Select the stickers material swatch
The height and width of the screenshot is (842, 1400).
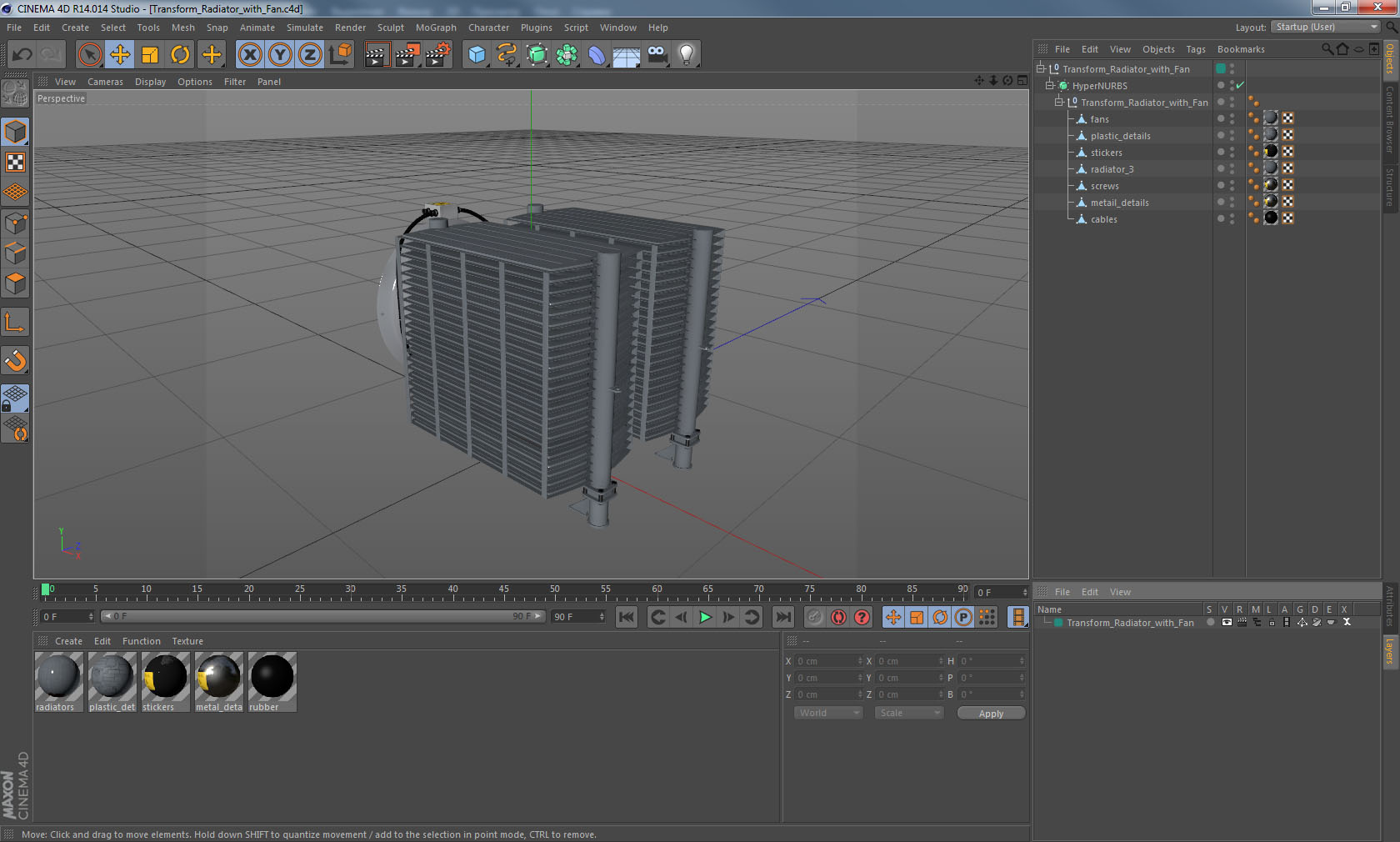pos(165,682)
